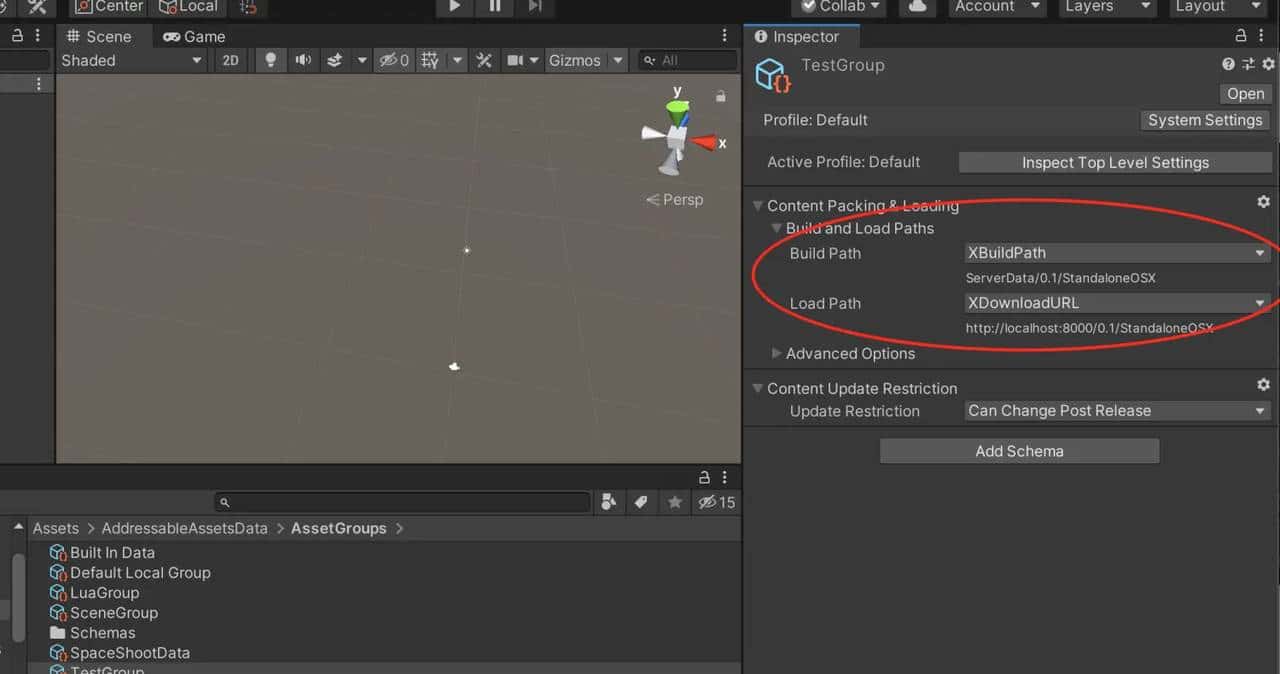Toggle audio in the Scene view
The width and height of the screenshot is (1280, 674).
[x=304, y=60]
